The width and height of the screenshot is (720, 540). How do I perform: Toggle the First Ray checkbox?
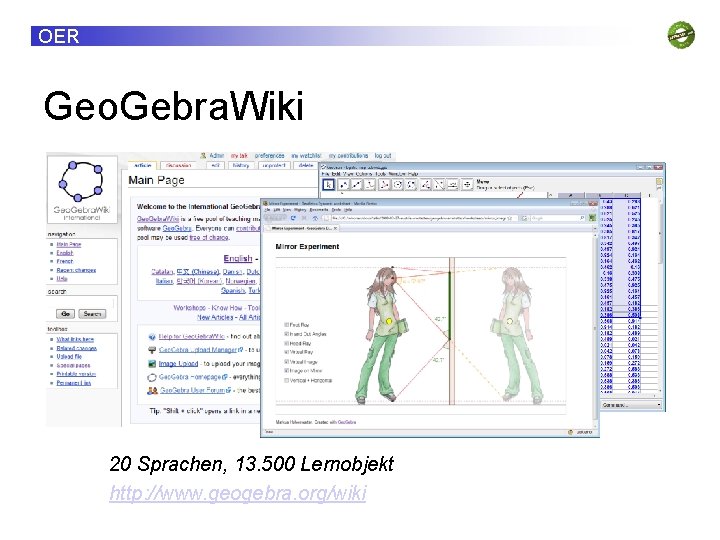click(287, 325)
